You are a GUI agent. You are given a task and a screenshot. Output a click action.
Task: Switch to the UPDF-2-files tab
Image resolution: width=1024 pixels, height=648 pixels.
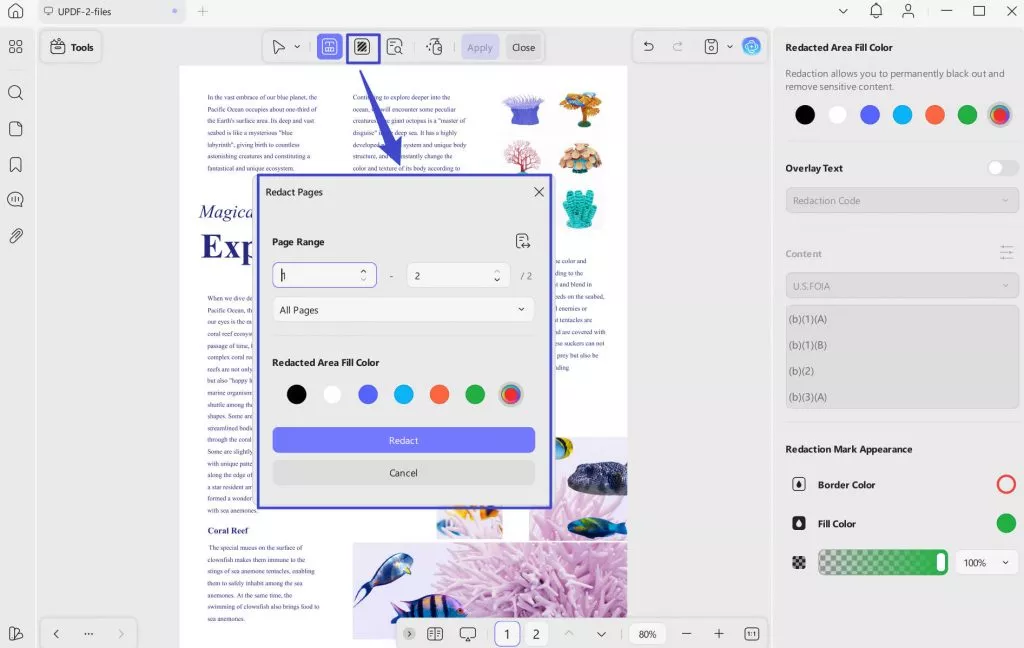click(x=112, y=11)
